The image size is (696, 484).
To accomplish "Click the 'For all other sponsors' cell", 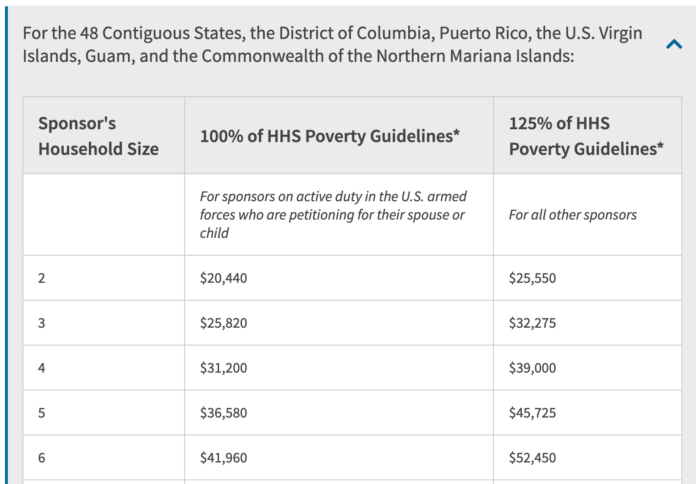I will pos(573,215).
